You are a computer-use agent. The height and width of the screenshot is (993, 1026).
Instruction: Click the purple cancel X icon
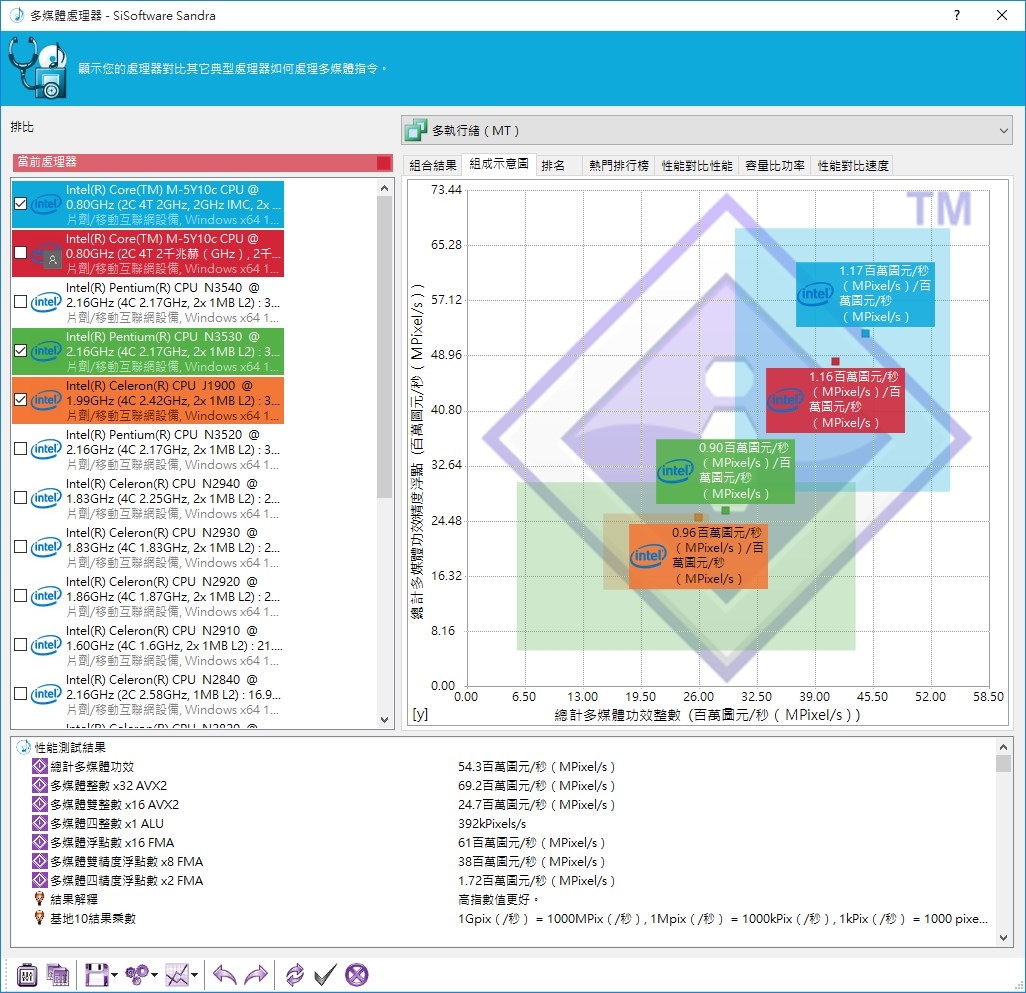tap(357, 975)
